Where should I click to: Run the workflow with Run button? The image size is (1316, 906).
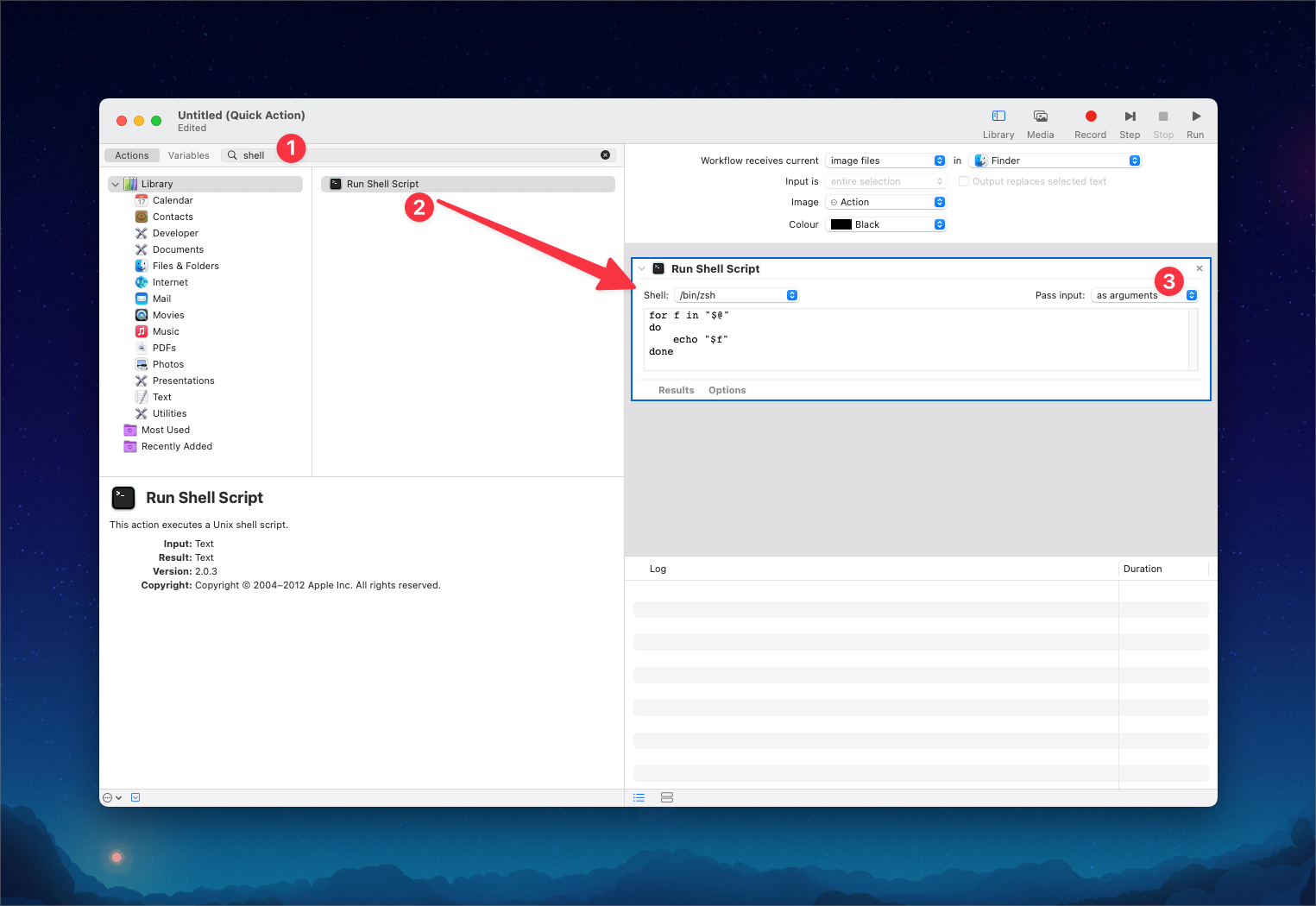tap(1195, 116)
